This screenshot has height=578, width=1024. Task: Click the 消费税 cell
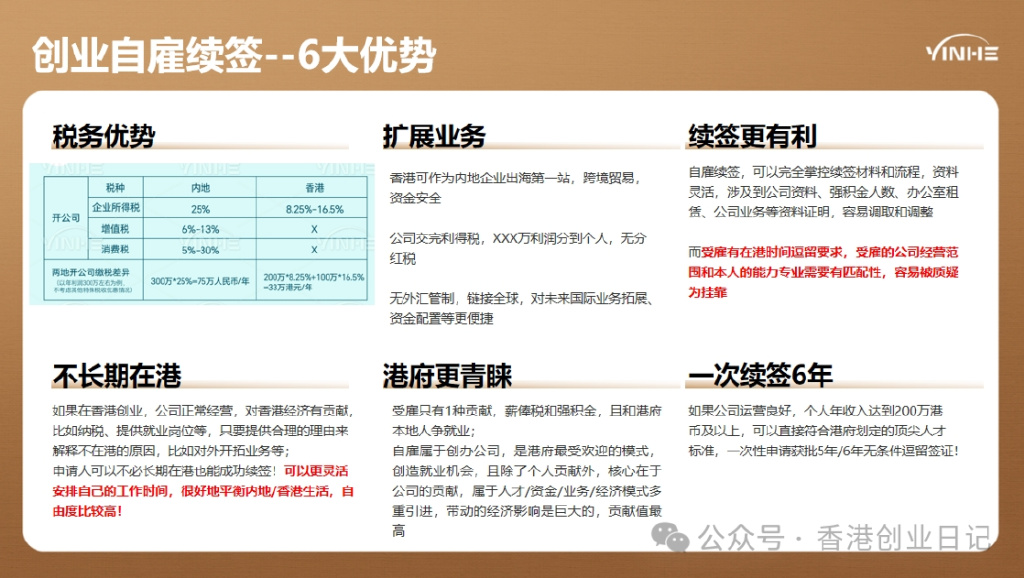[116, 249]
